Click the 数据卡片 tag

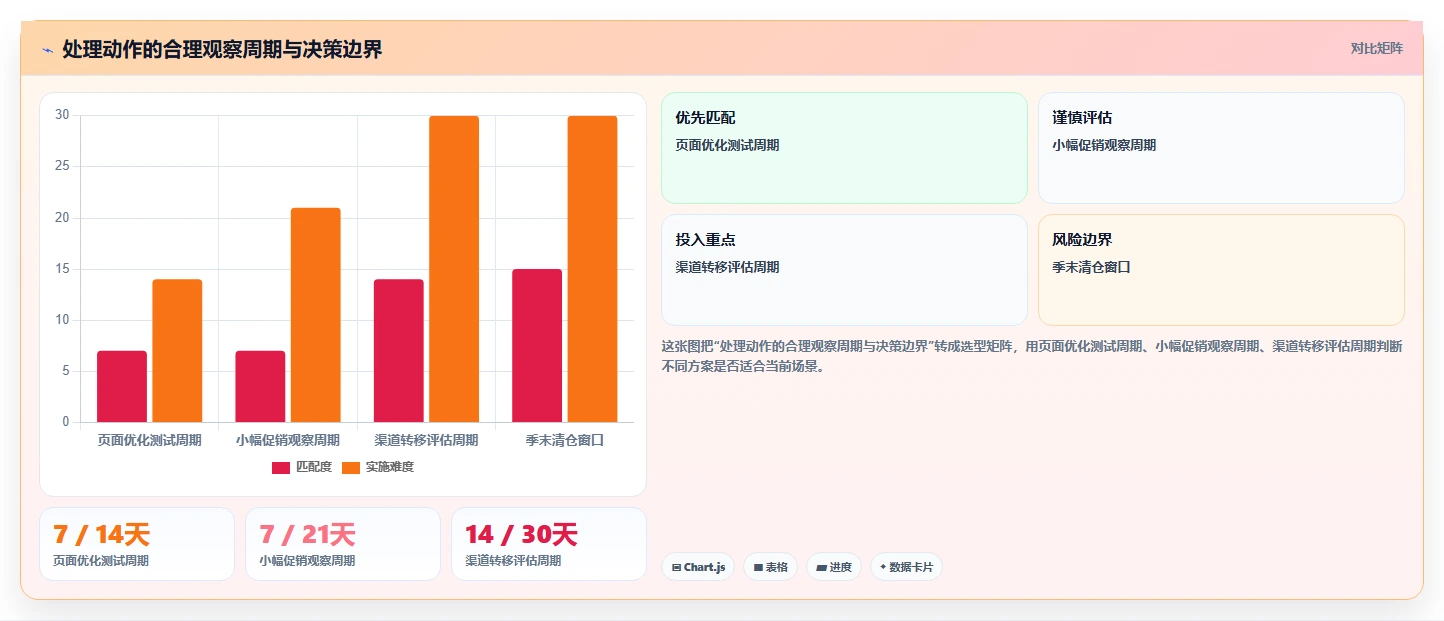point(906,567)
